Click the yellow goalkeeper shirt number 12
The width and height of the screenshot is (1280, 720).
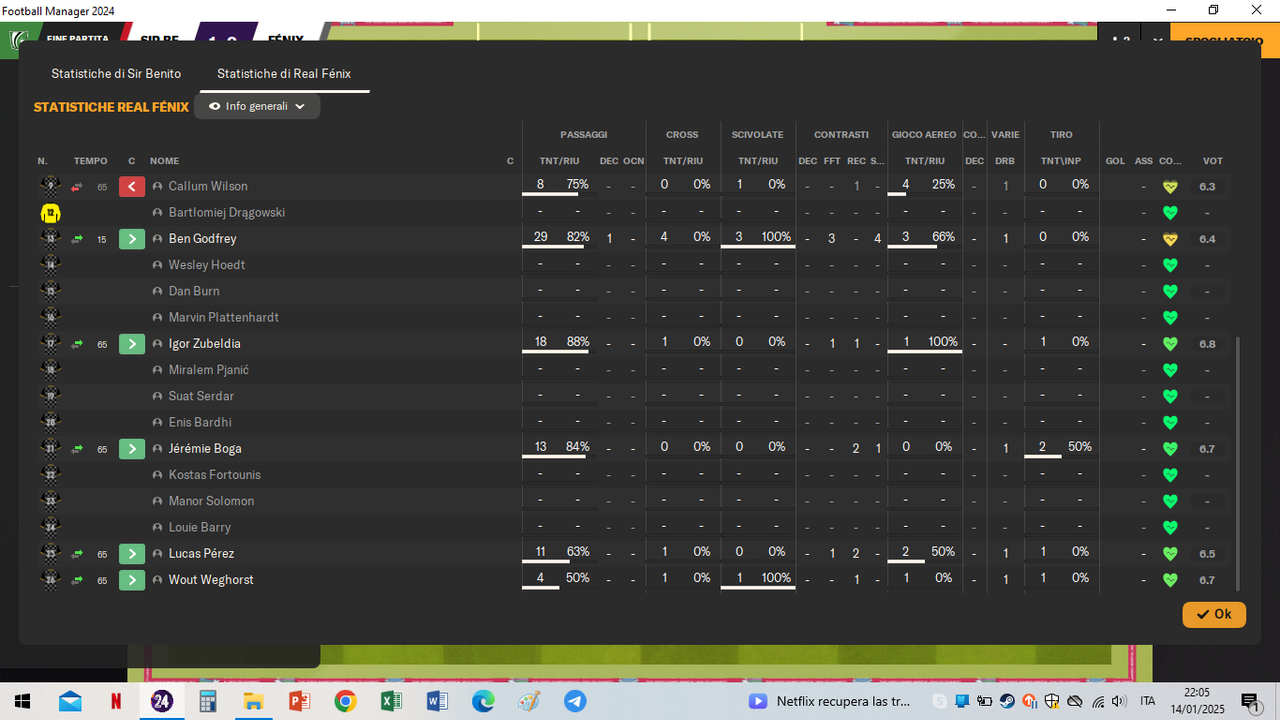point(50,213)
